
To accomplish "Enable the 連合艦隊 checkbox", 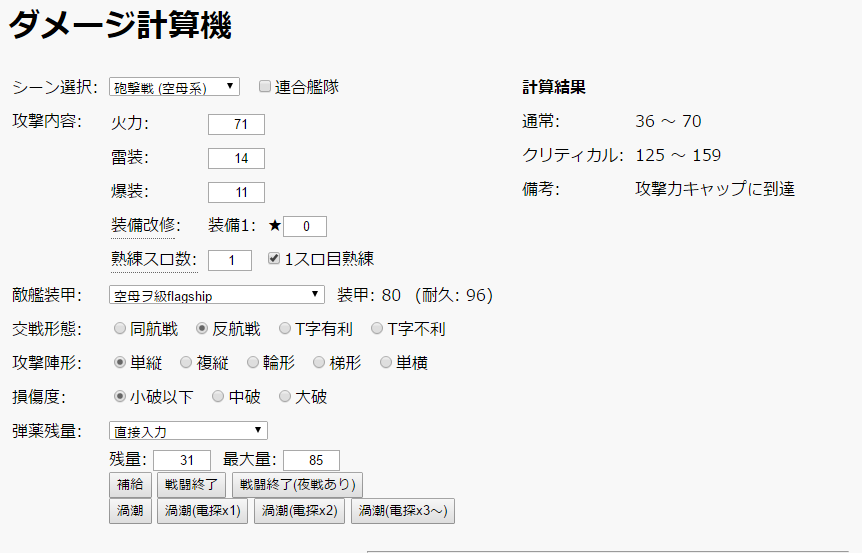I will (265, 87).
